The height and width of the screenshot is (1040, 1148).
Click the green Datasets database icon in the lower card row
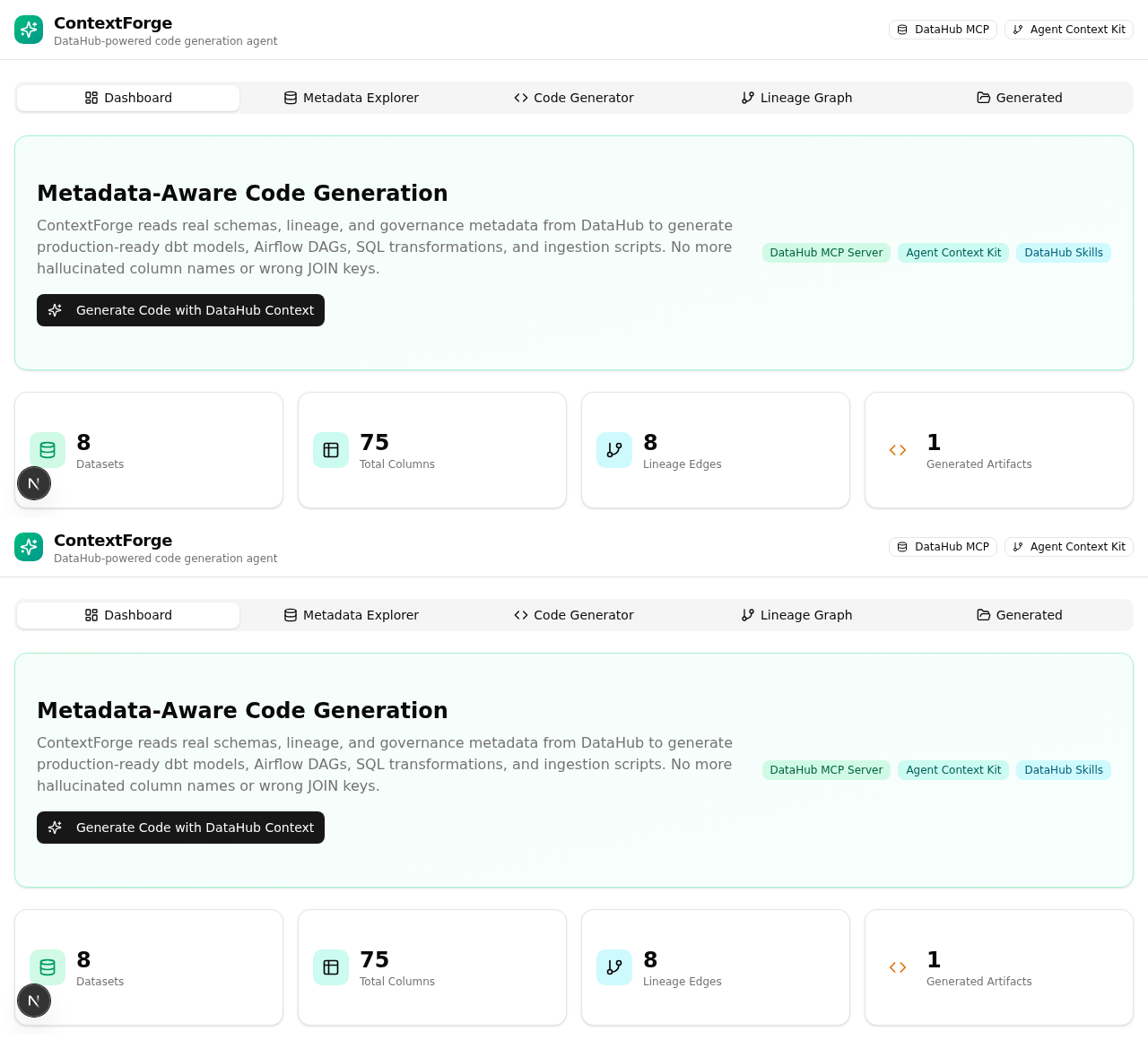tap(48, 967)
